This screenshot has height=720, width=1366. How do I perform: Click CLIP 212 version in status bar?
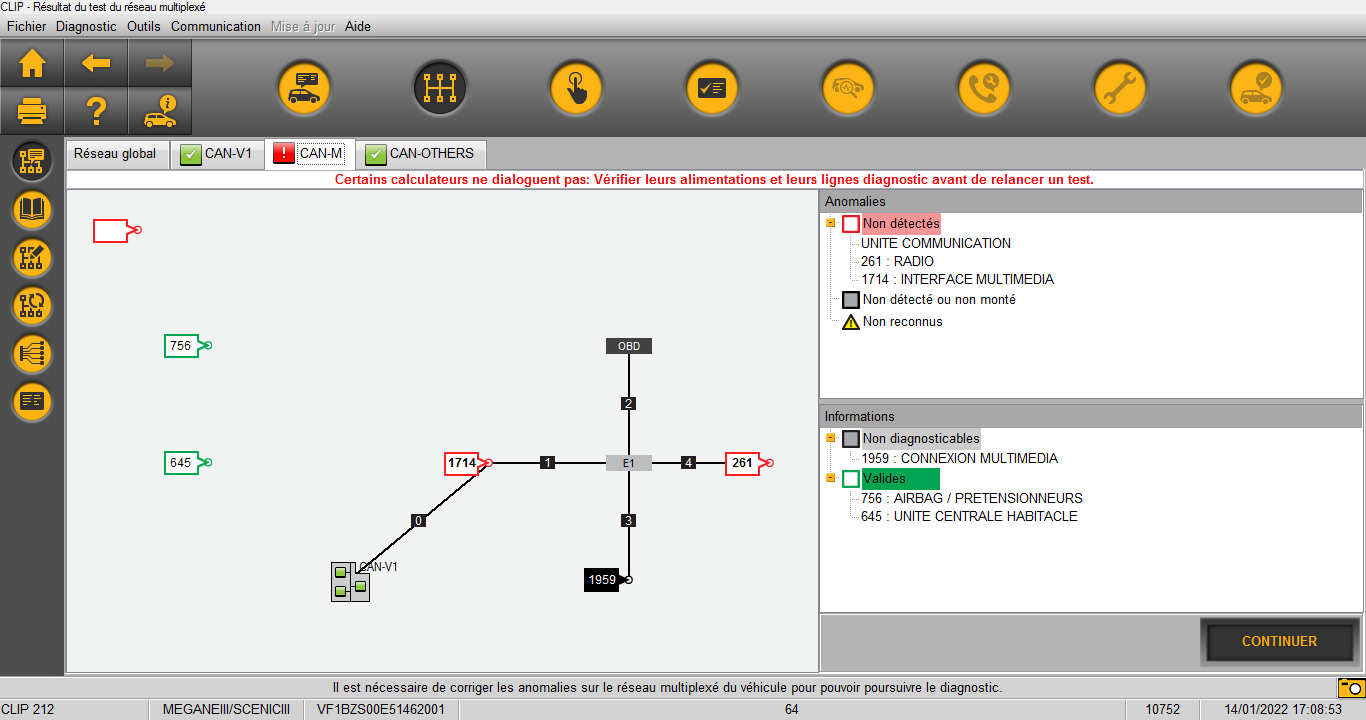tap(29, 710)
